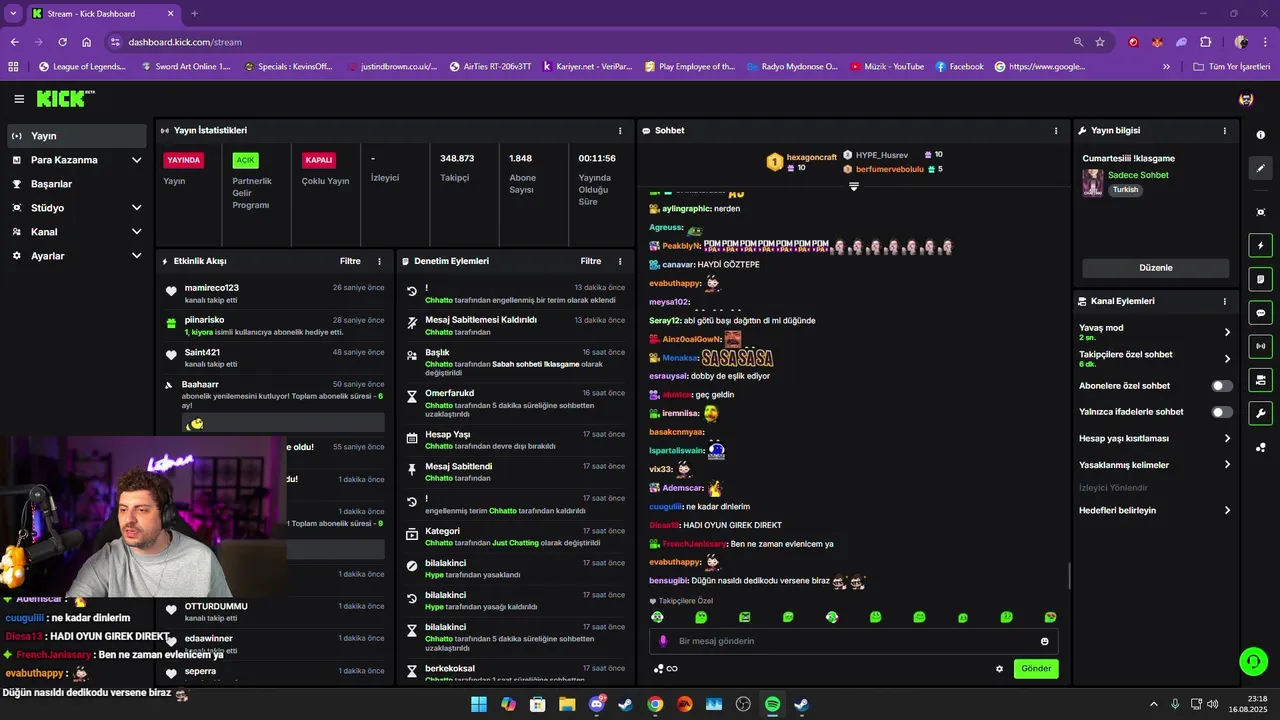Go to Yayın in the left sidebar

78,136
